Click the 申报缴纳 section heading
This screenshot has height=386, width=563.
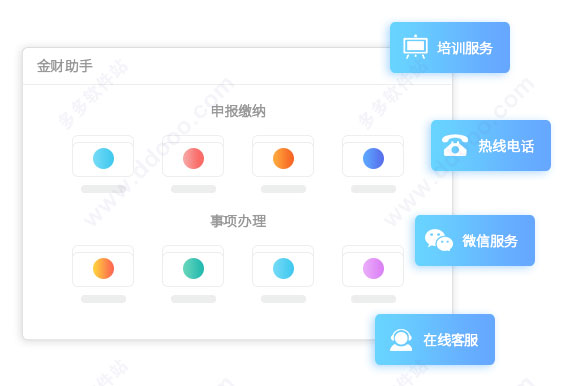[x=238, y=111]
